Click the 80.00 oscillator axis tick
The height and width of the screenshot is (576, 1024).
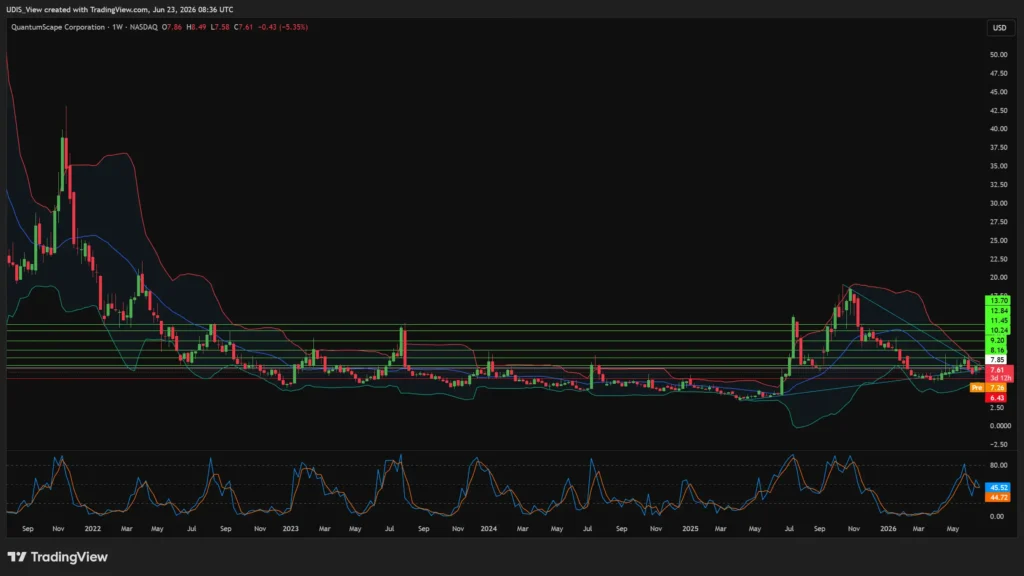coord(999,466)
